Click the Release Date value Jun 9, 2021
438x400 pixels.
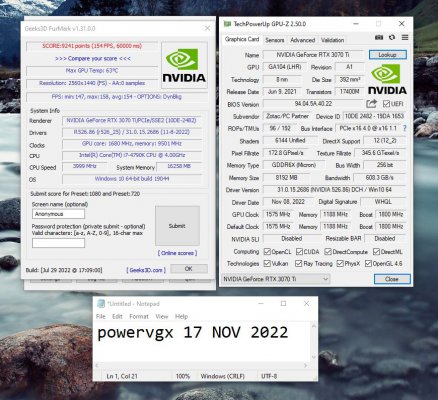click(x=282, y=91)
